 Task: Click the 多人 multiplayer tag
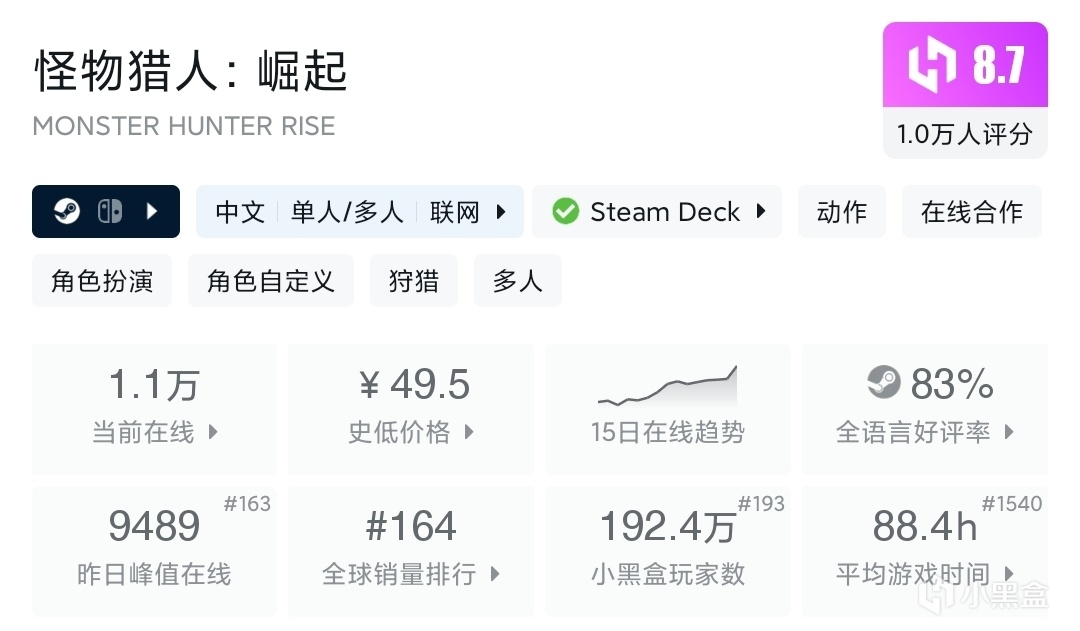(x=517, y=281)
